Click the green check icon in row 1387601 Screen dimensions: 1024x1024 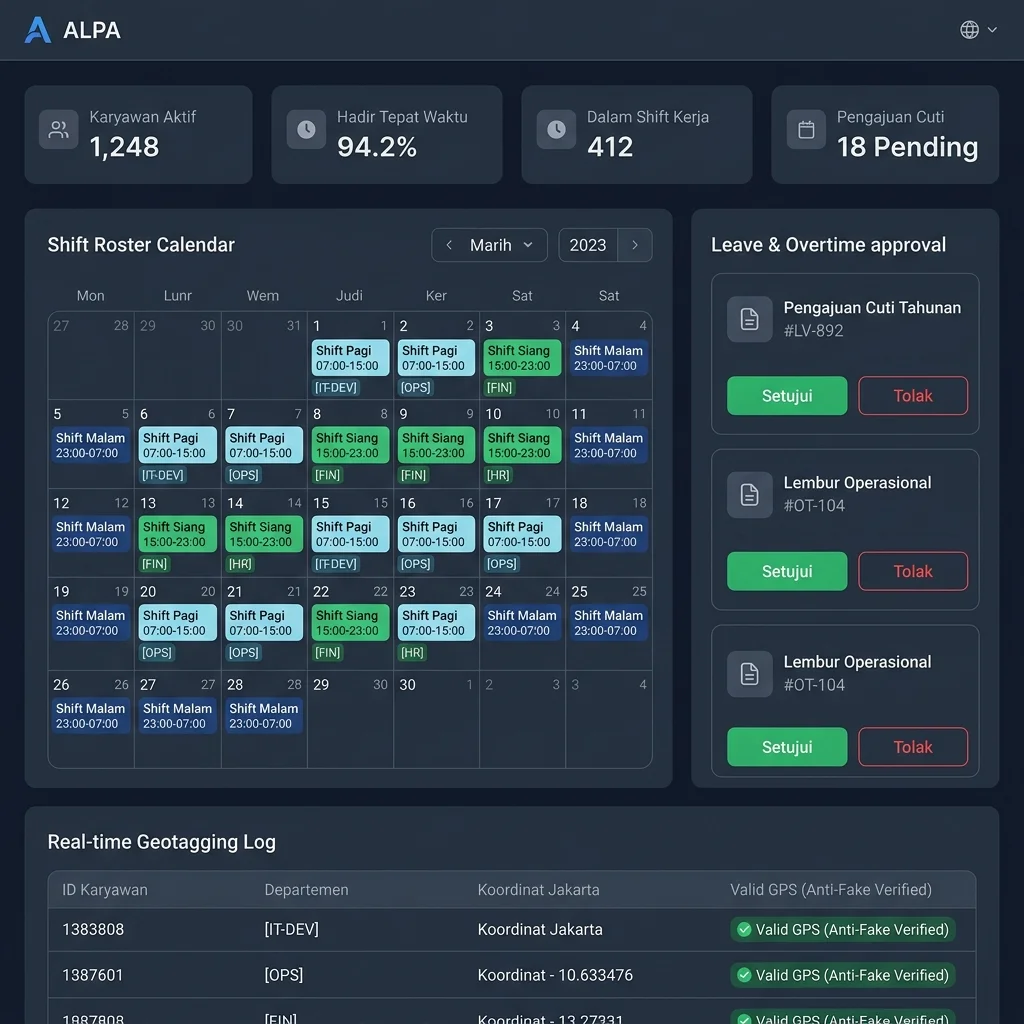pos(744,975)
